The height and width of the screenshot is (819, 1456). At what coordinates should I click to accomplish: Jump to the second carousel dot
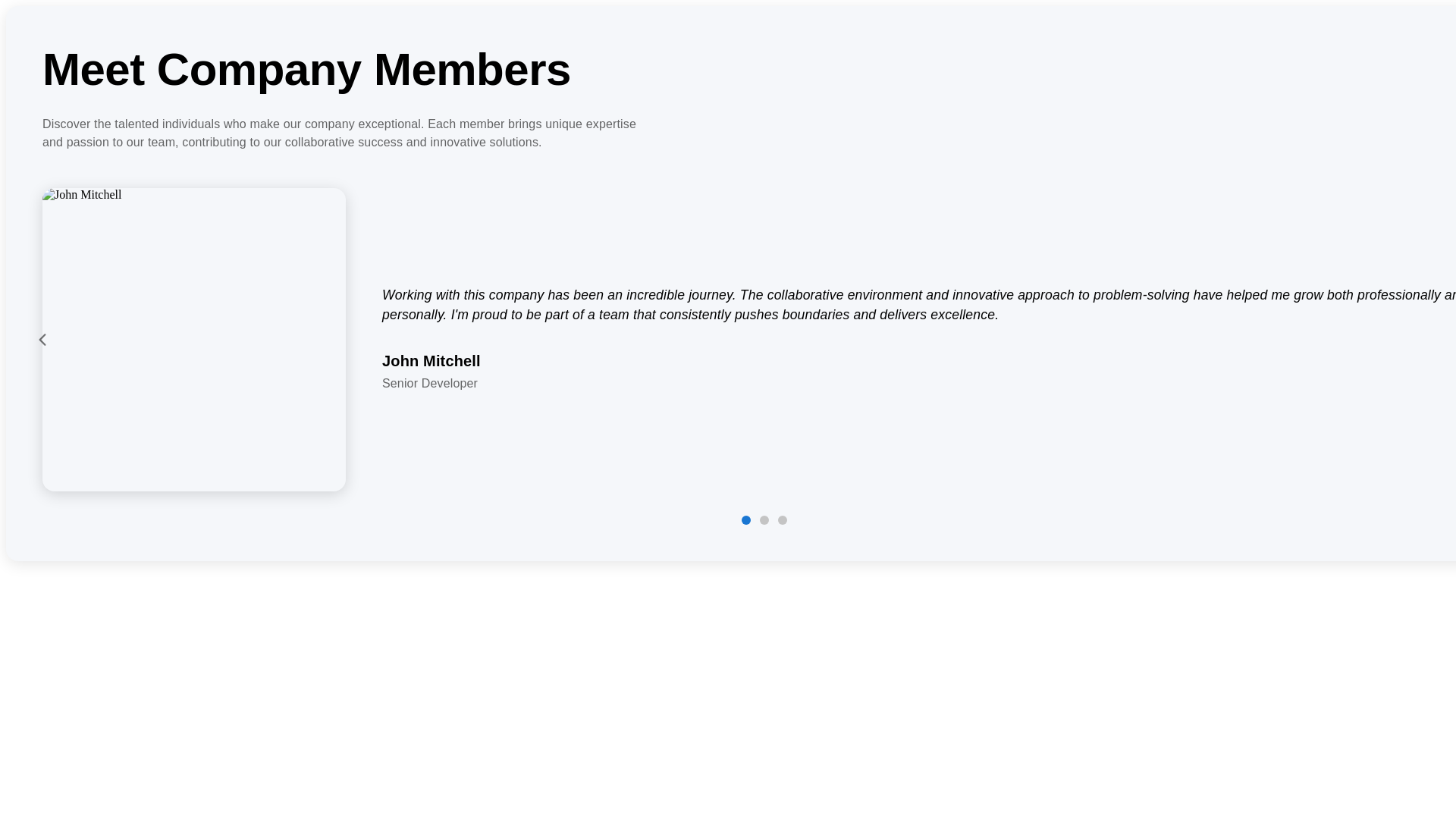pos(764,520)
